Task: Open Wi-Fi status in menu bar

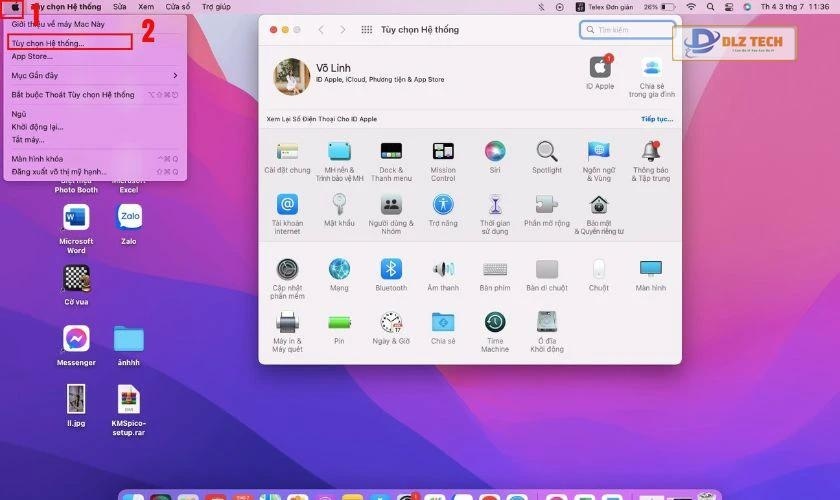Action: (x=690, y=7)
